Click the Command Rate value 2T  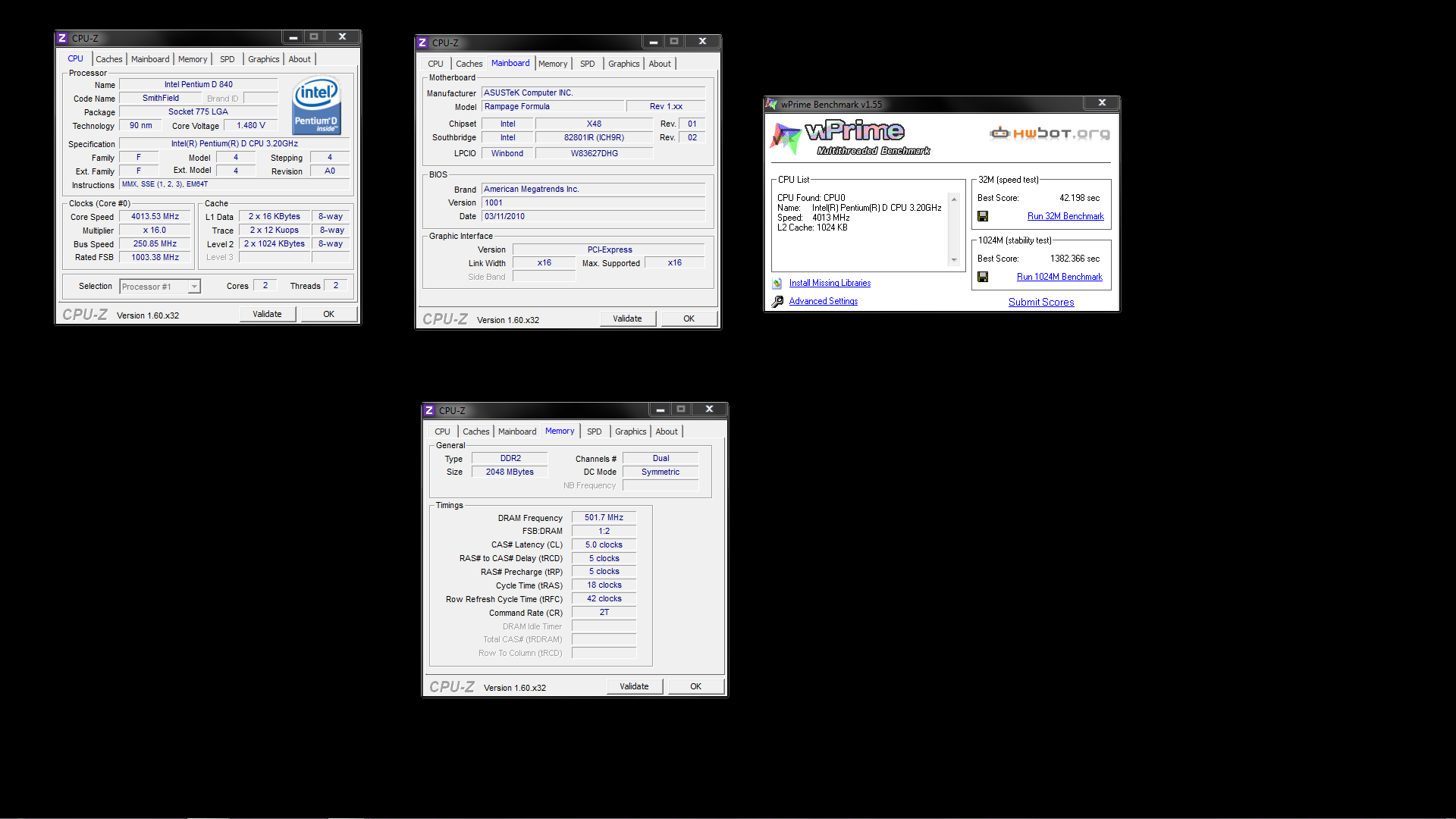[x=604, y=613]
